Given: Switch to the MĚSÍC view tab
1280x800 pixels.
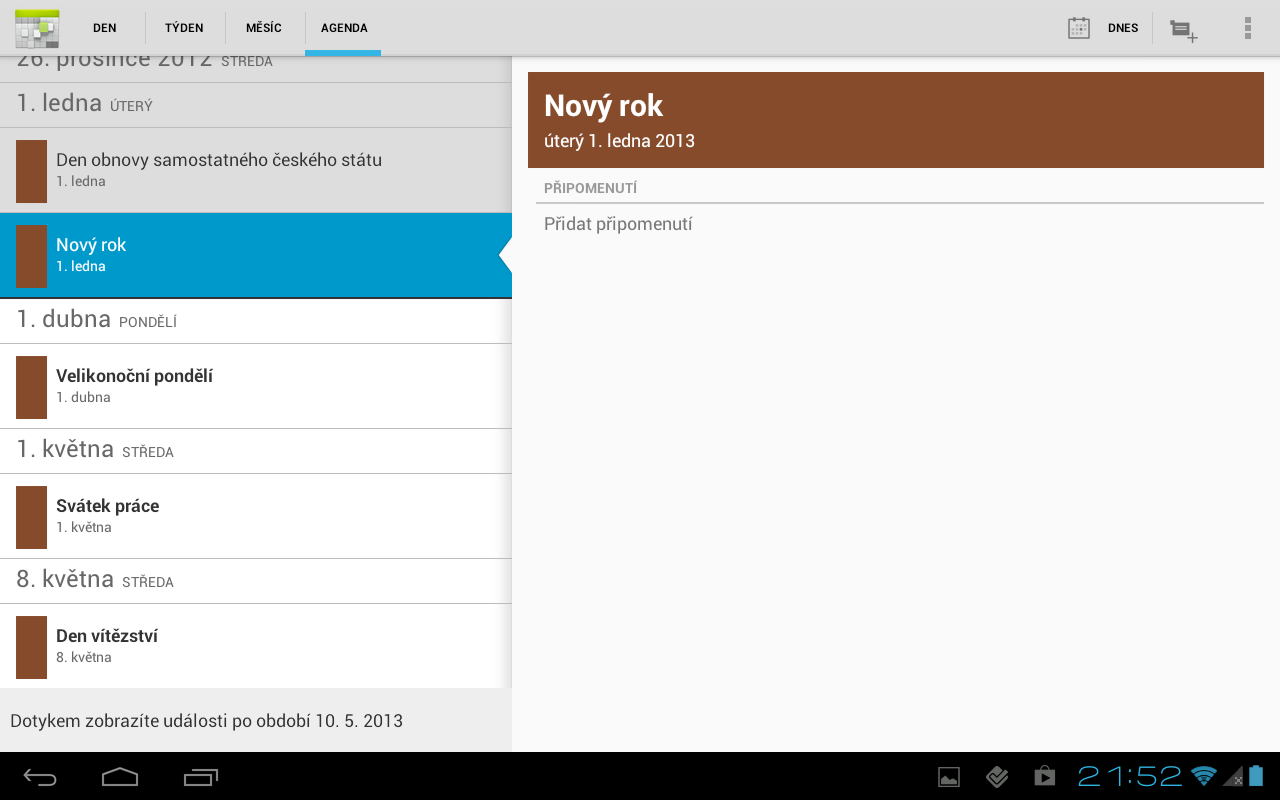Looking at the screenshot, I should click(264, 28).
